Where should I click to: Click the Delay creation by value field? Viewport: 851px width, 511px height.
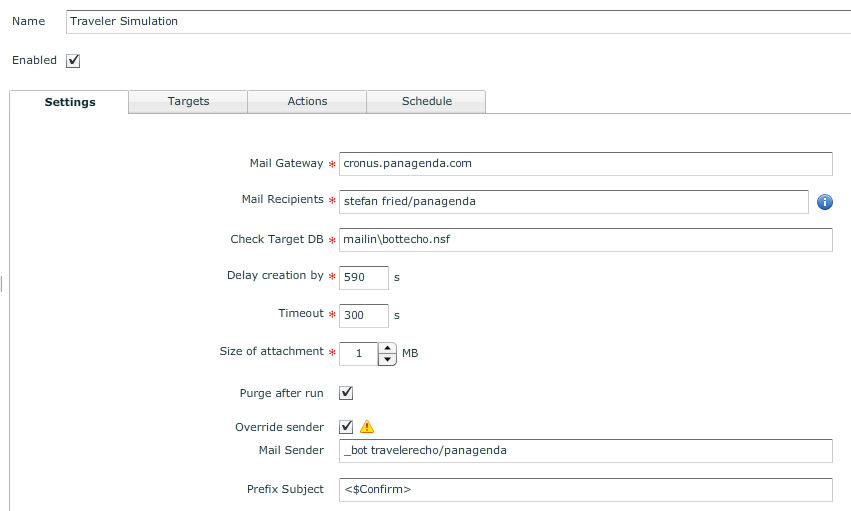point(363,277)
